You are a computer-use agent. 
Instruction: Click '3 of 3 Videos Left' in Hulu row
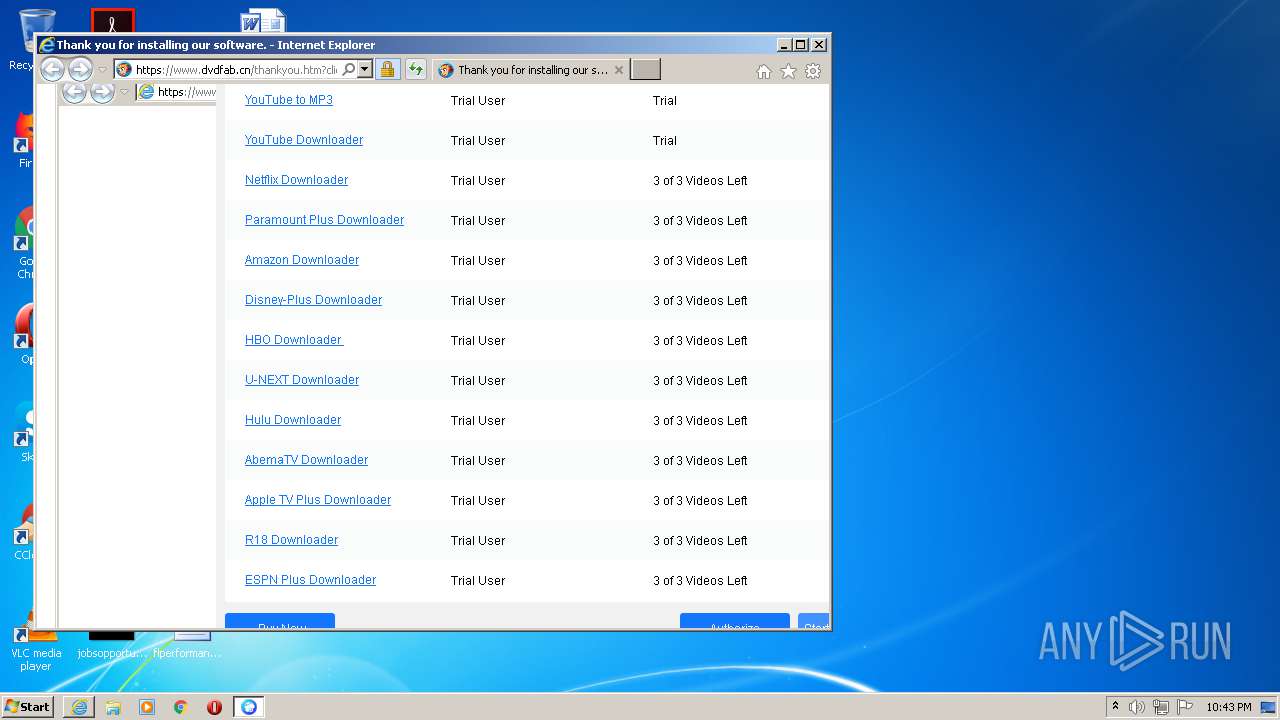click(700, 421)
